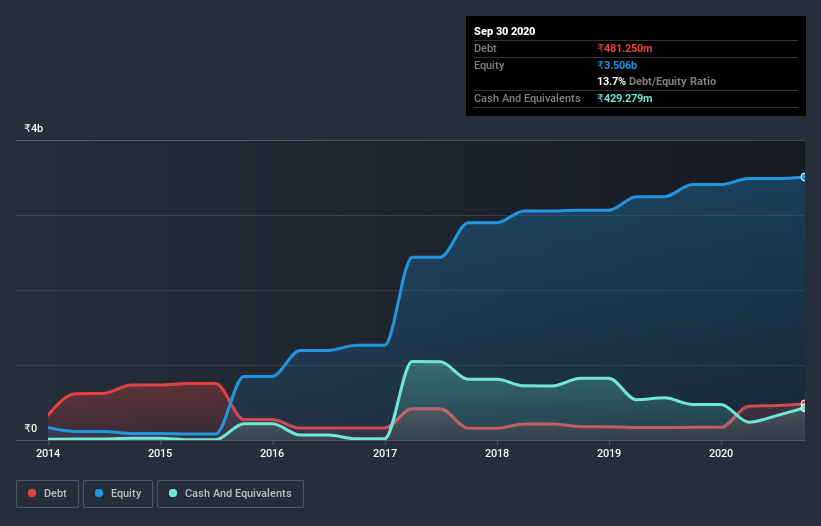Click the ₹4b y-axis label
Image resolution: width=821 pixels, height=526 pixels.
coord(34,128)
